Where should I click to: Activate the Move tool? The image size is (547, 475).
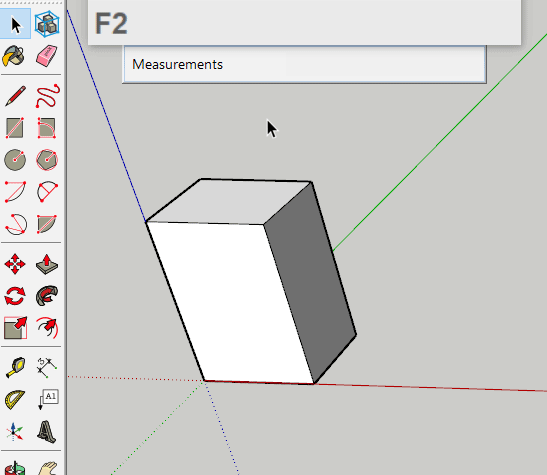point(15,264)
